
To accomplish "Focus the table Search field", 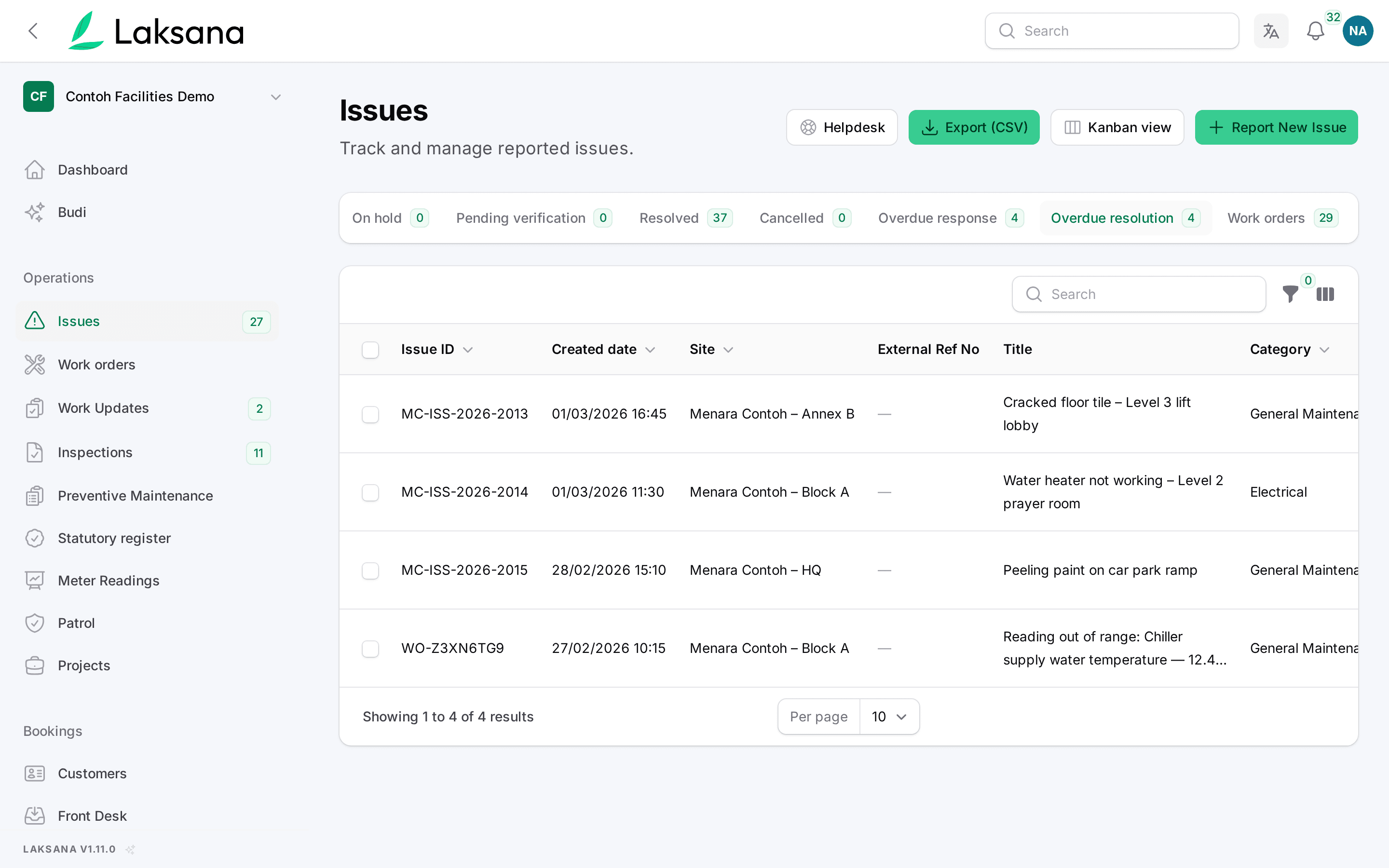I will 1139,294.
